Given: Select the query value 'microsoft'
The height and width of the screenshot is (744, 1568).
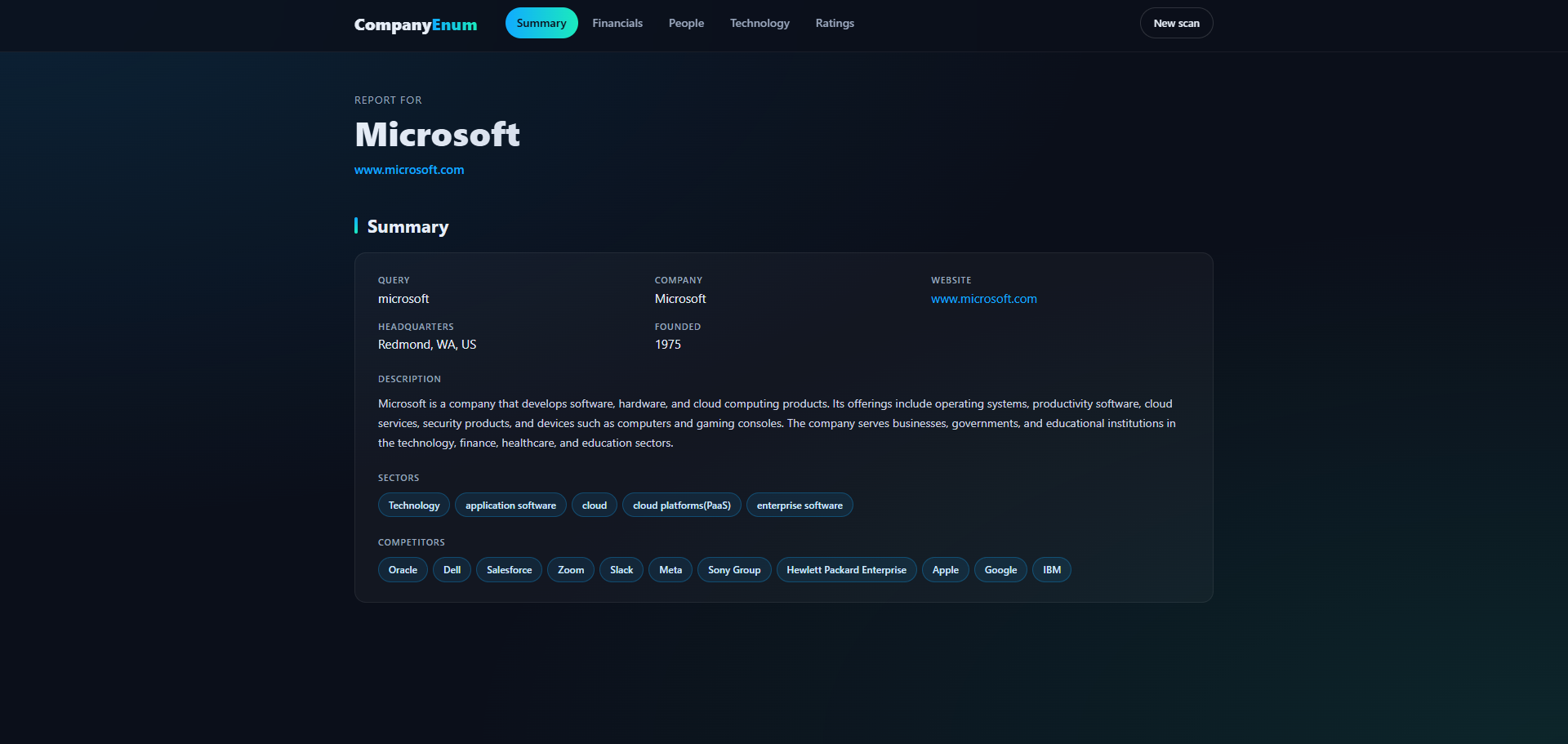Looking at the screenshot, I should coord(403,299).
